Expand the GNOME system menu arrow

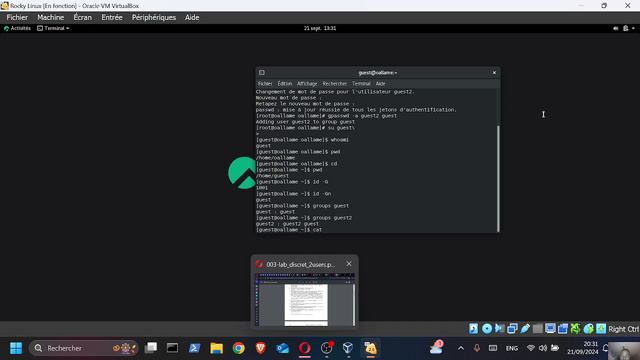click(x=633, y=28)
